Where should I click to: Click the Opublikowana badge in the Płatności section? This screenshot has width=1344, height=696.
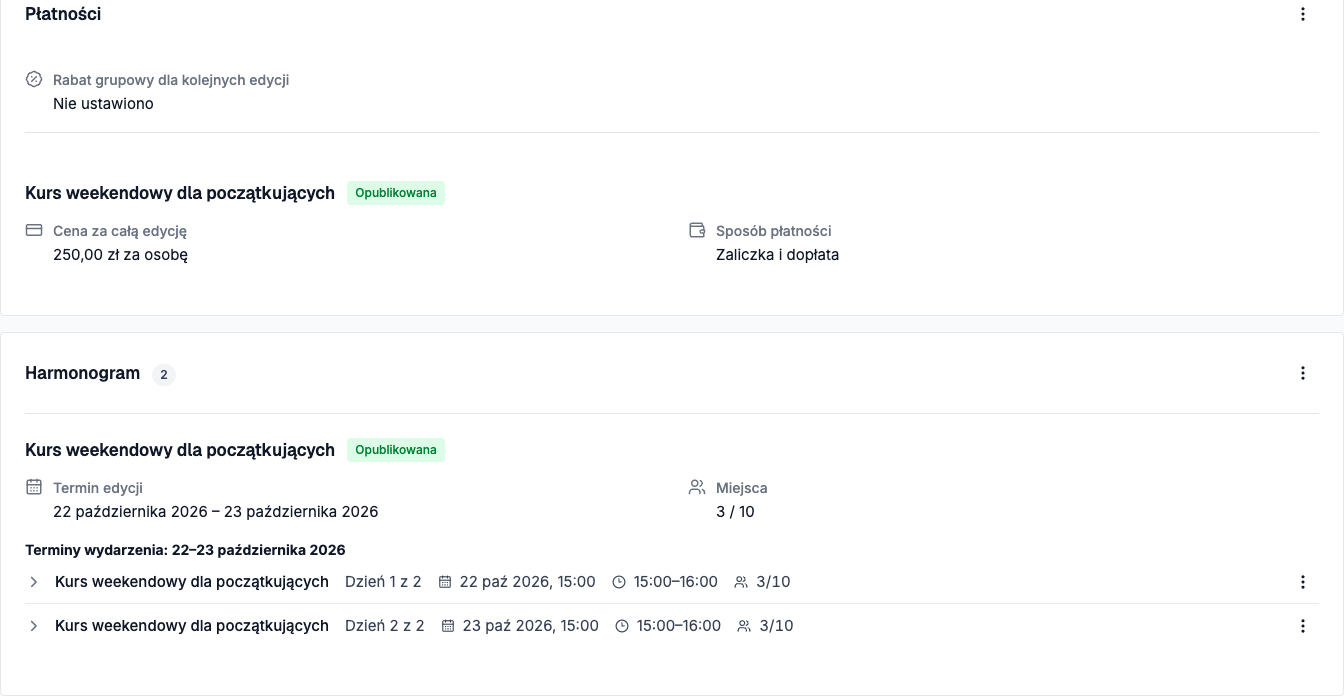(396, 193)
